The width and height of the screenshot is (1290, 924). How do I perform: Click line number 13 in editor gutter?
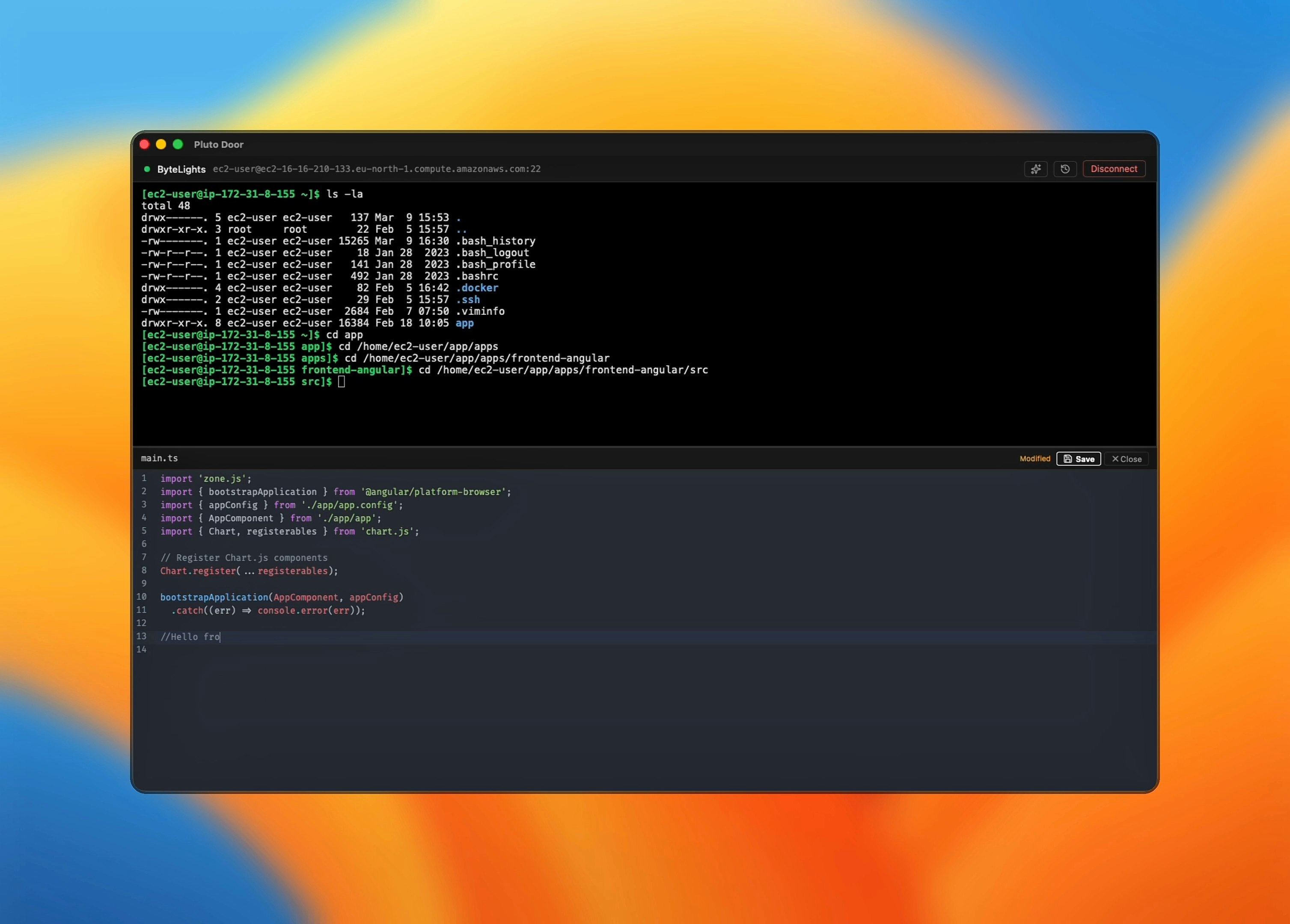(x=142, y=636)
